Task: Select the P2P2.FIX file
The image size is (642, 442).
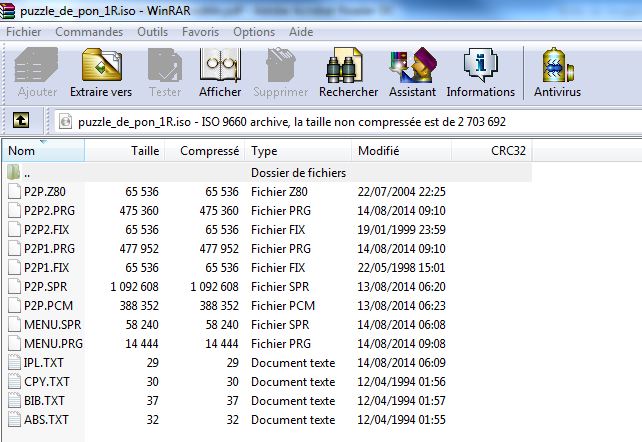Action: [x=46, y=230]
